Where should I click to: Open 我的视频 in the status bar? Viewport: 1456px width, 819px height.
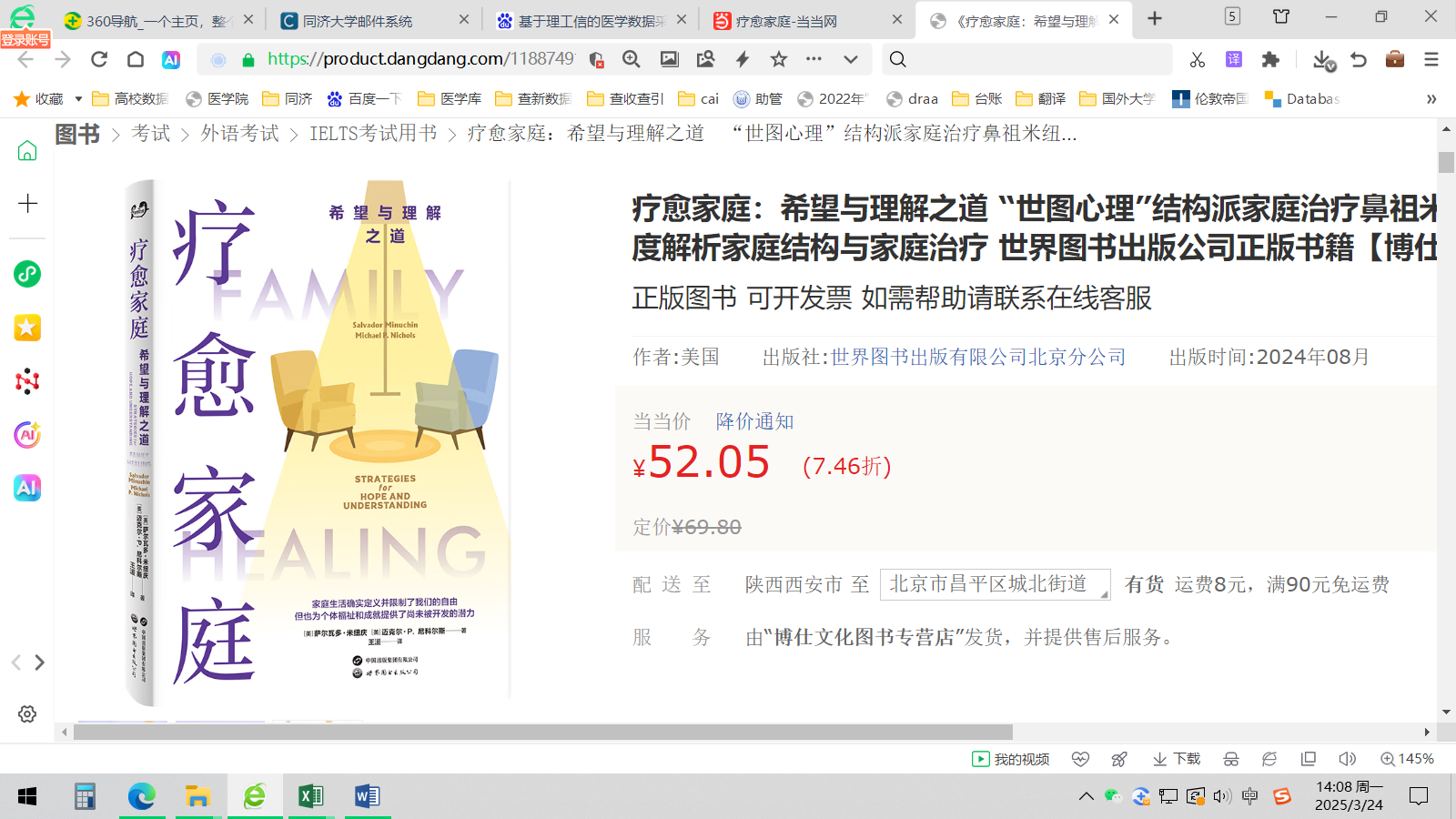[1011, 759]
